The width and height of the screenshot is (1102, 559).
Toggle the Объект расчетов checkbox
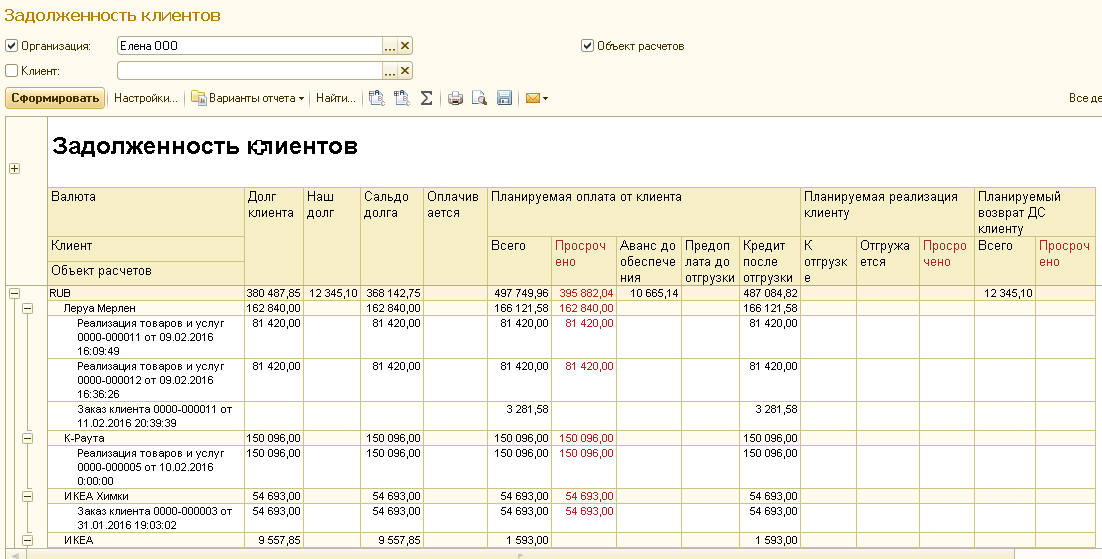point(588,46)
